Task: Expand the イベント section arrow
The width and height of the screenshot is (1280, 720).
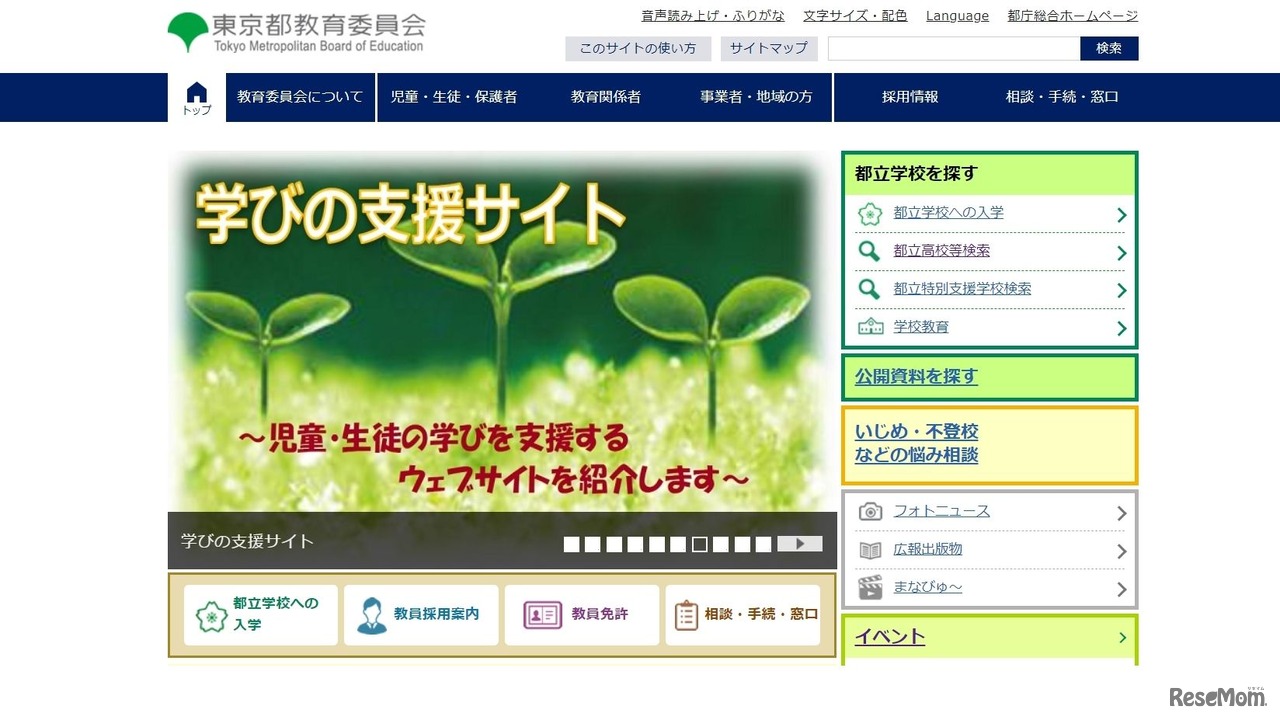Action: pos(1122,637)
